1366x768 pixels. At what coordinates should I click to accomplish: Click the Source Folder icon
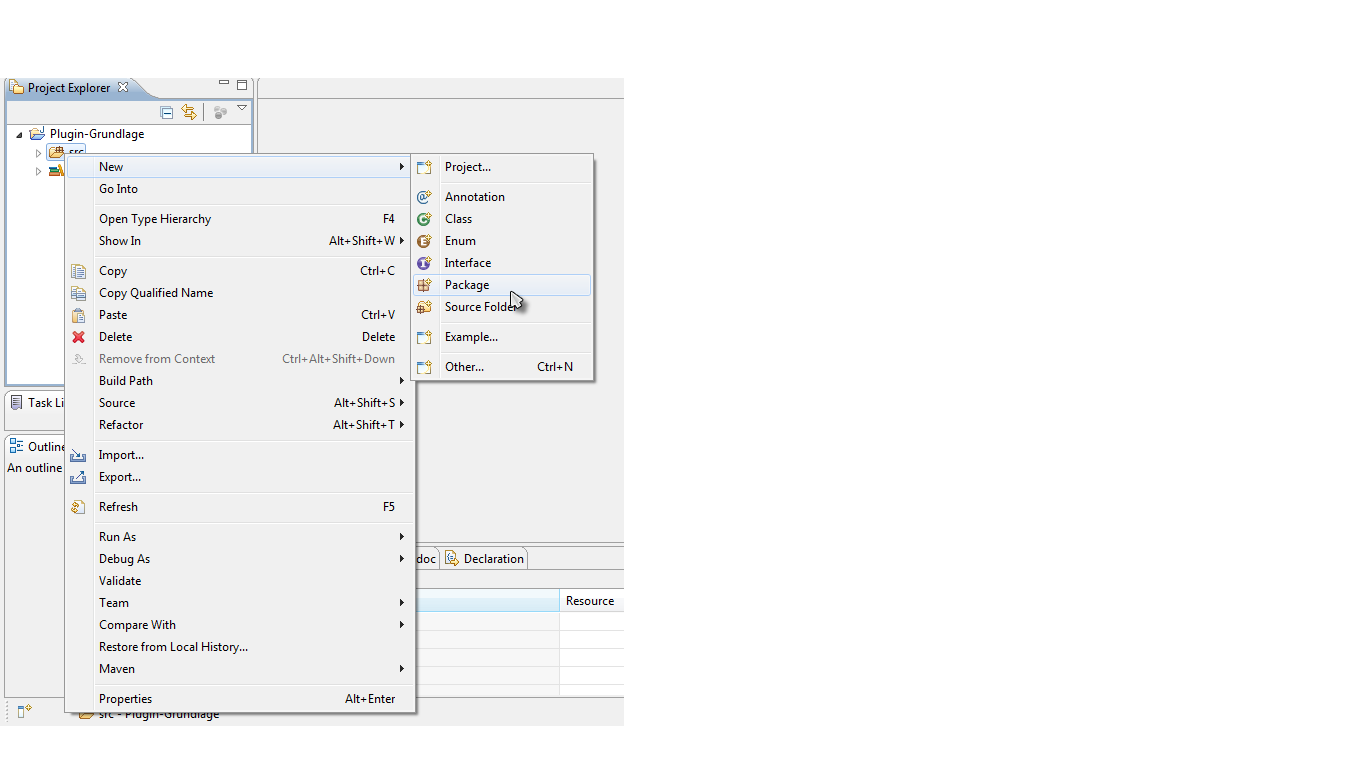point(424,307)
